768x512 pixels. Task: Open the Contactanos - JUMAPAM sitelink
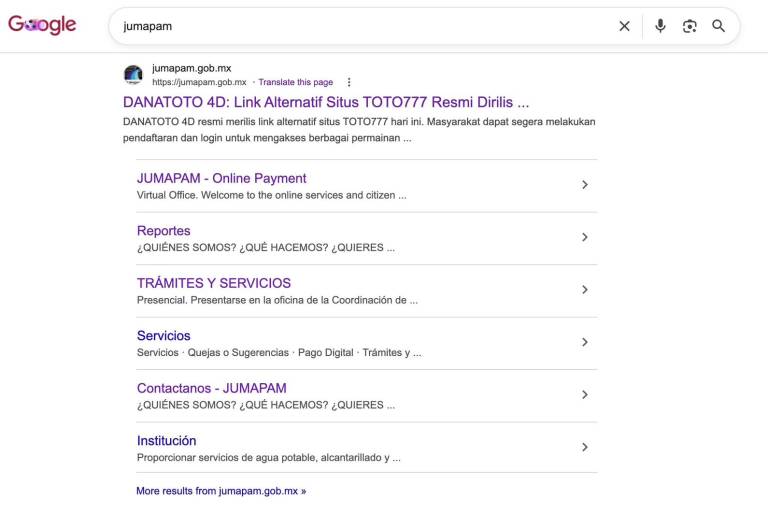212,388
